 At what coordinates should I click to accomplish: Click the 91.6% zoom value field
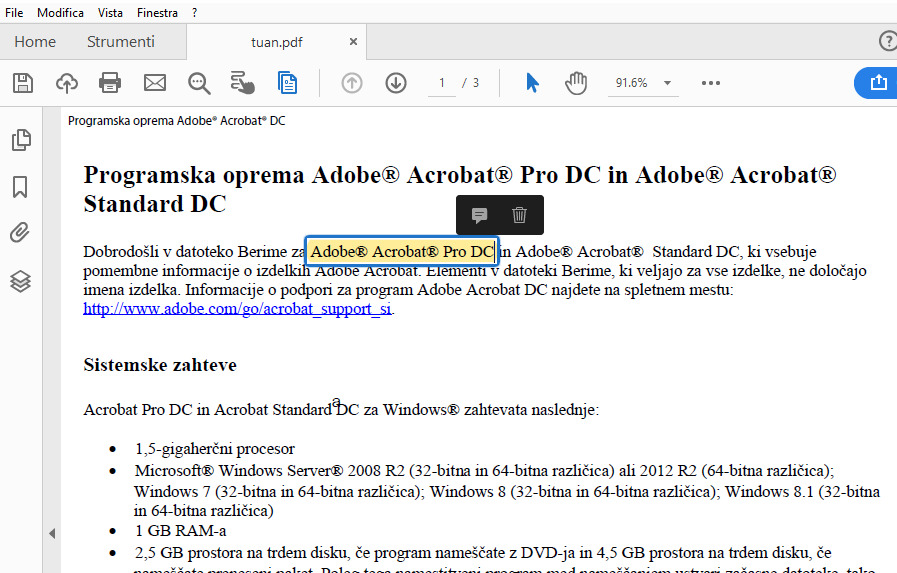[x=632, y=83]
